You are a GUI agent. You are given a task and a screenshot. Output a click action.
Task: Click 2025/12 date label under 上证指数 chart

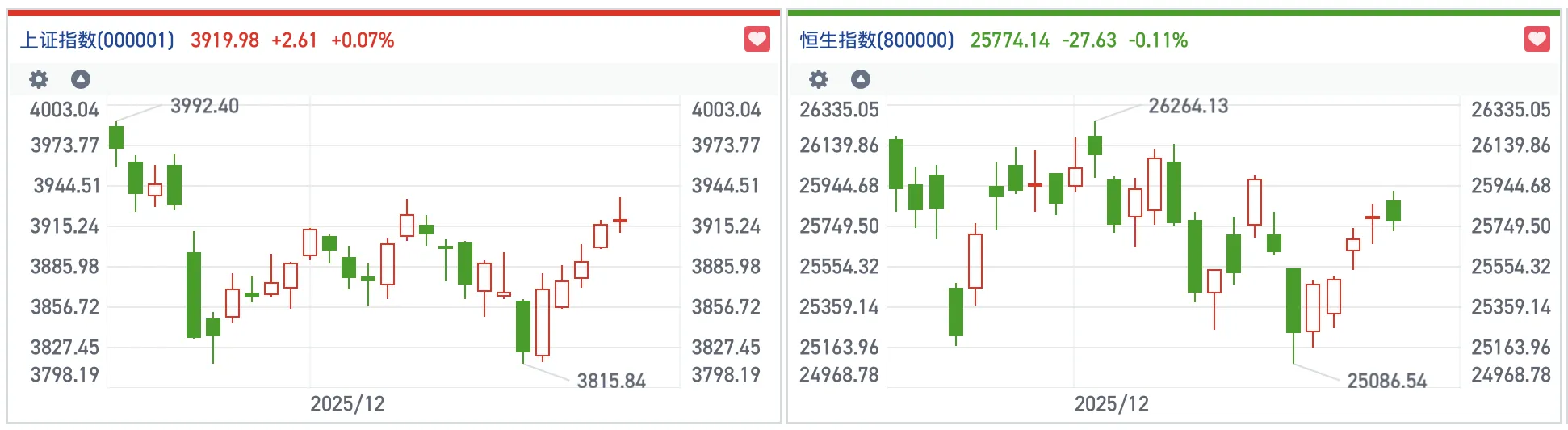point(347,403)
